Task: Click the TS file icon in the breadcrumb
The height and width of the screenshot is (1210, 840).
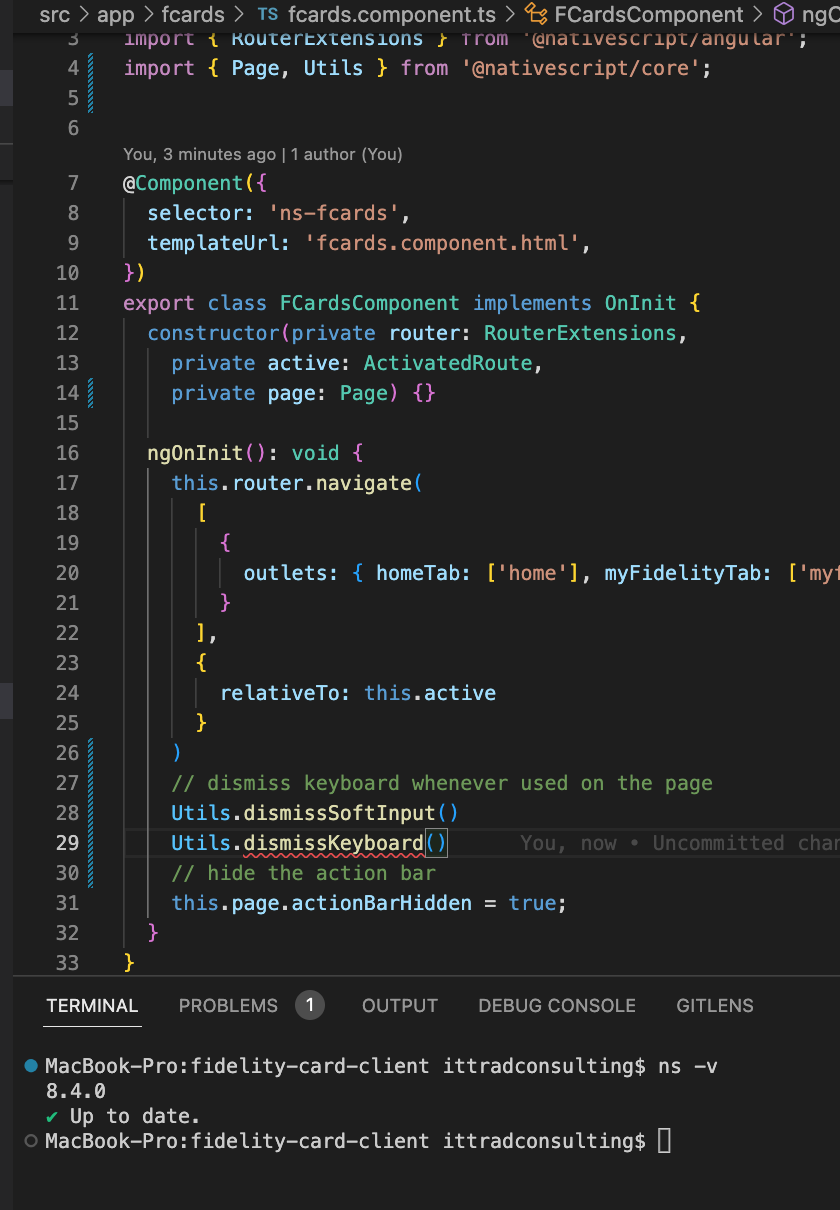Action: click(x=266, y=15)
